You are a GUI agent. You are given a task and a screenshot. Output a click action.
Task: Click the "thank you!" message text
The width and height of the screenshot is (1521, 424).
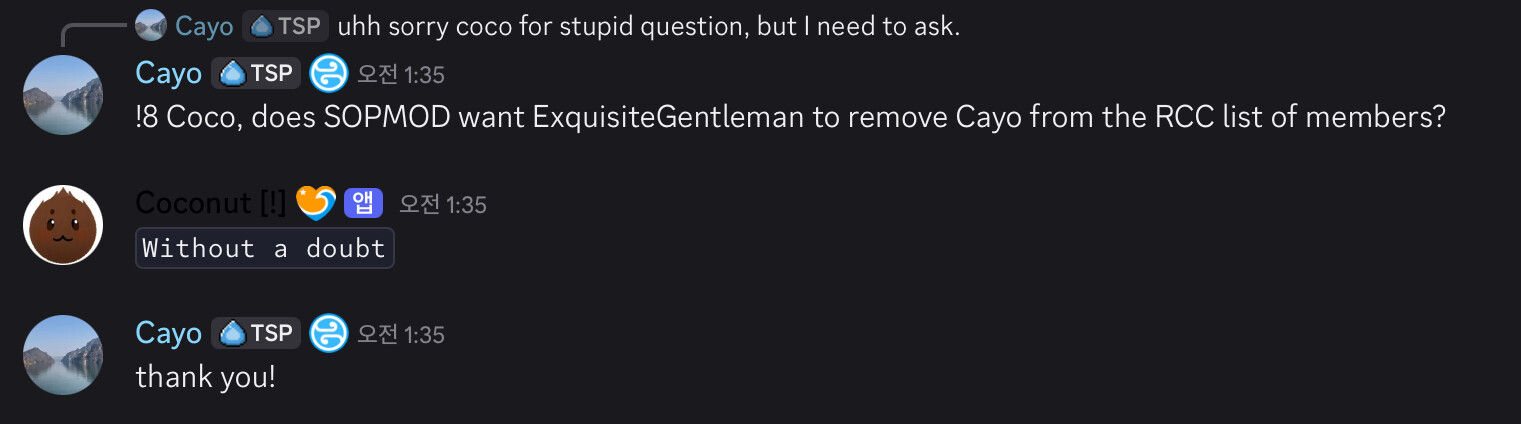click(205, 377)
